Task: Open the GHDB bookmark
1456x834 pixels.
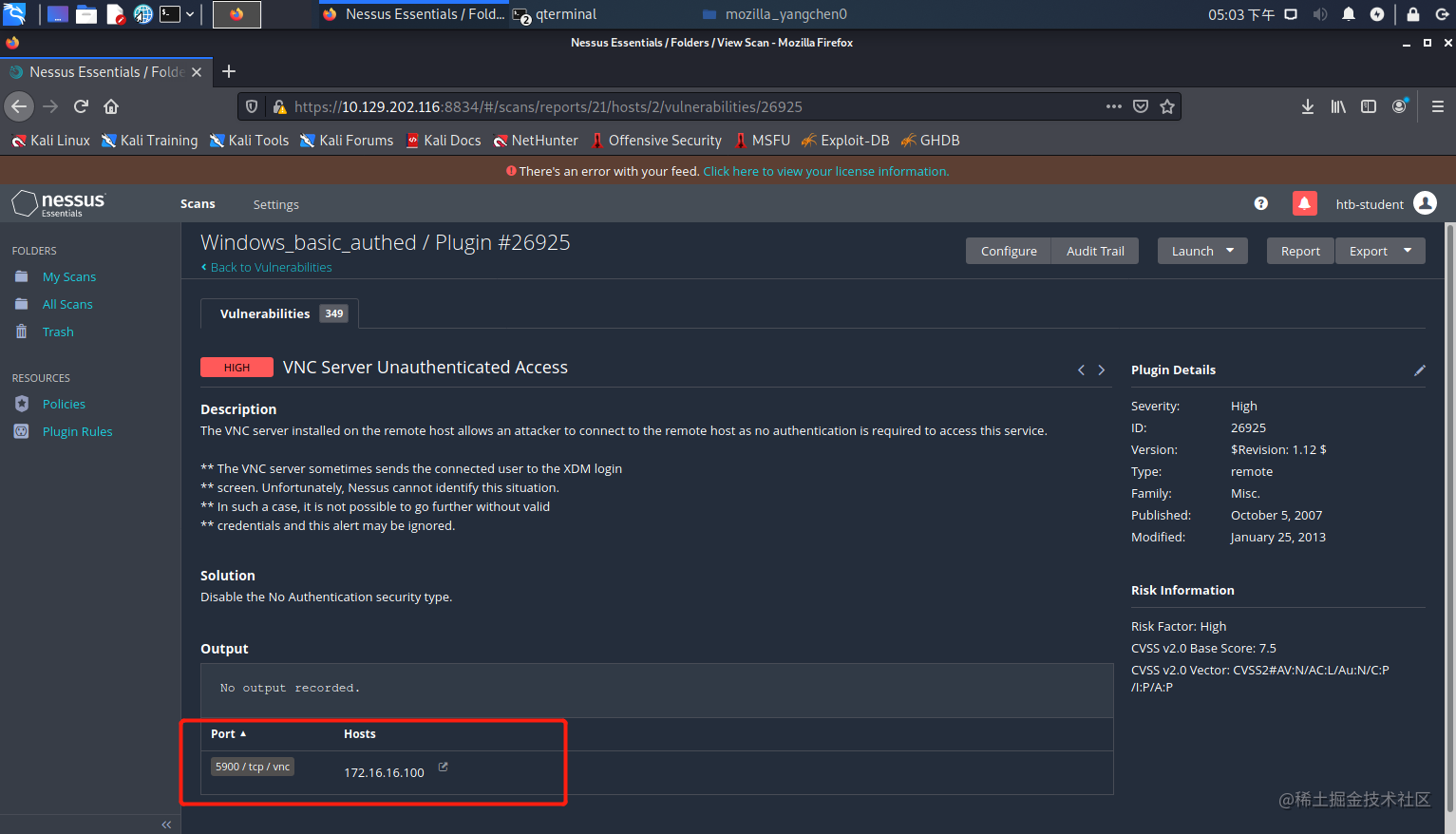Action: click(931, 140)
